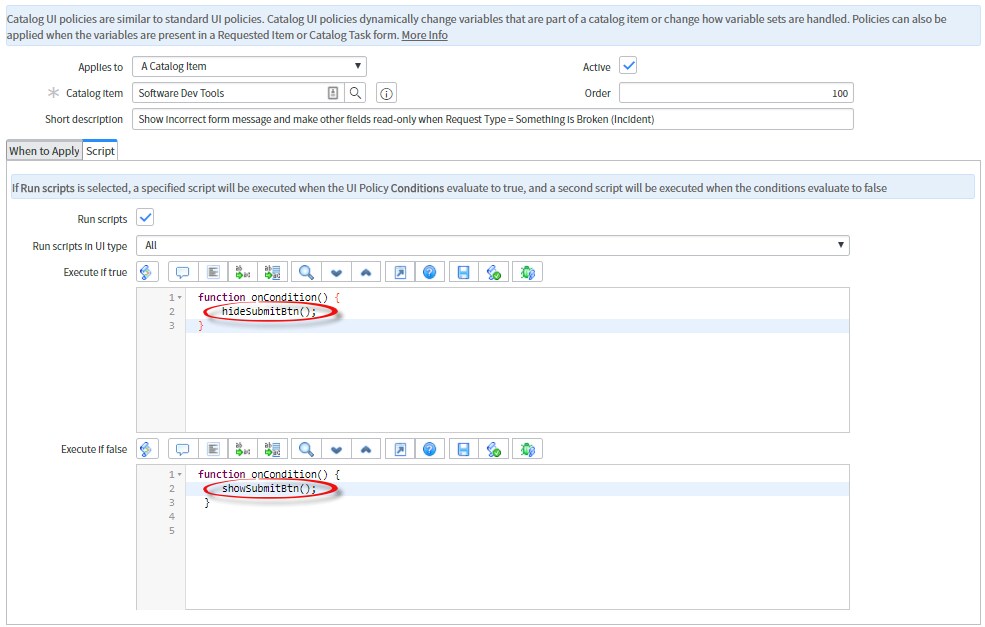Open help from the Execute if false toolbar
This screenshot has width=985, height=627.
tap(429, 449)
